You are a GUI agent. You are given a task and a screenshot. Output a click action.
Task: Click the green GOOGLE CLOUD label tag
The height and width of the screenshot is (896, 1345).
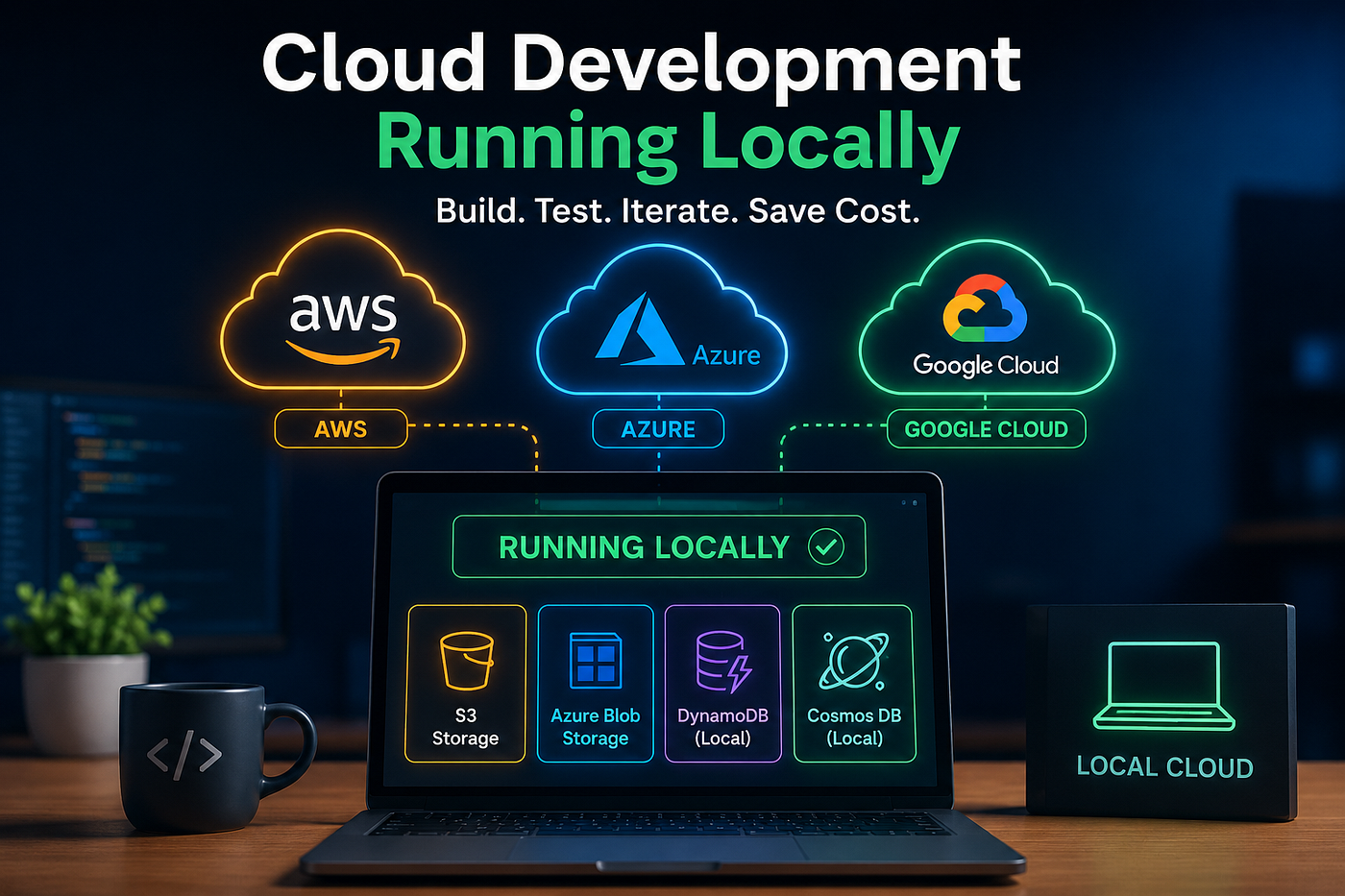[x=986, y=429]
